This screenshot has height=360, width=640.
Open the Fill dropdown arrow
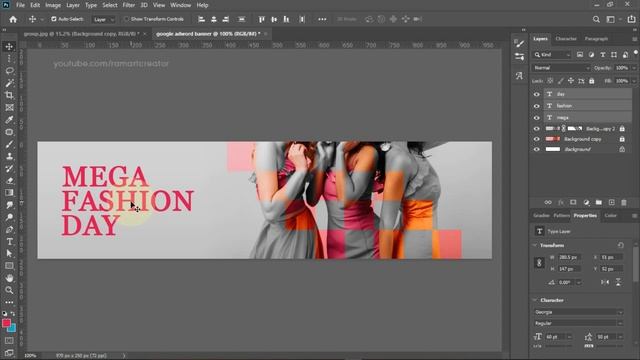coord(634,81)
